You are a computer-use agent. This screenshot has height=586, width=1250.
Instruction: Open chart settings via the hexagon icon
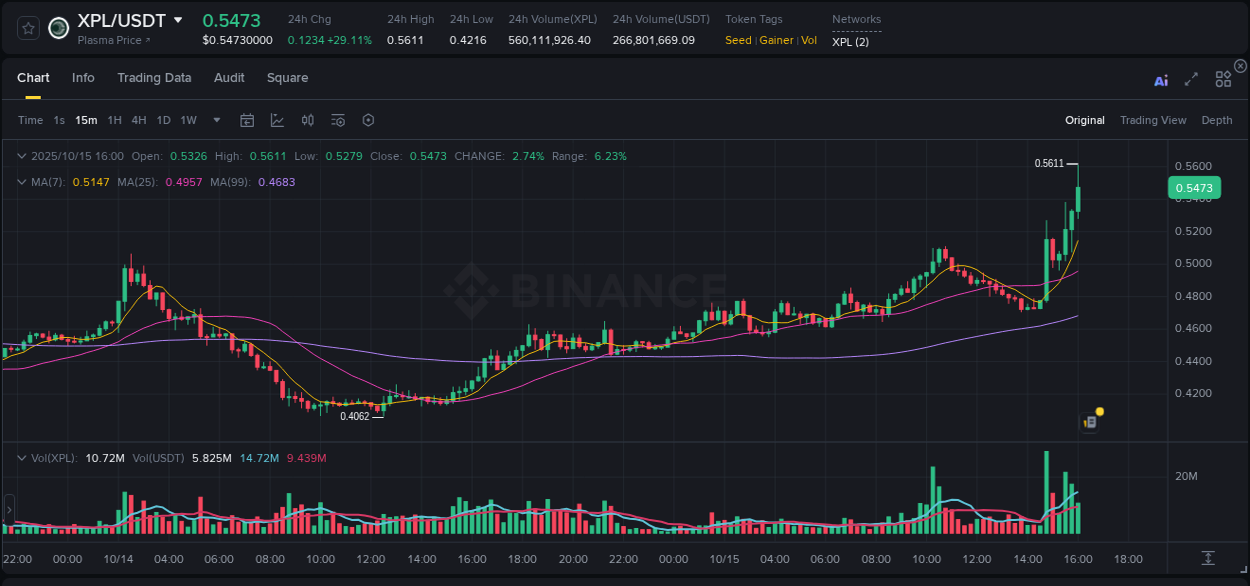[368, 120]
